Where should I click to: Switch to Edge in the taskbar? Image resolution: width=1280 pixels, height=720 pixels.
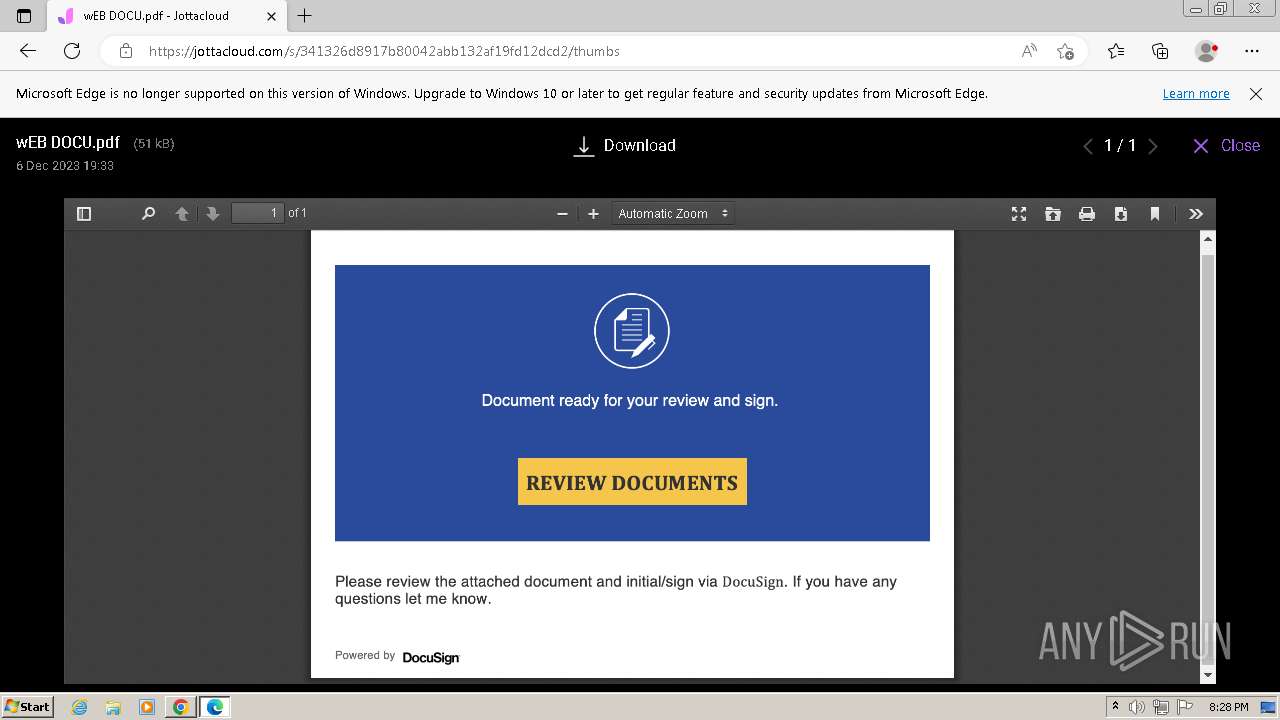tap(214, 707)
